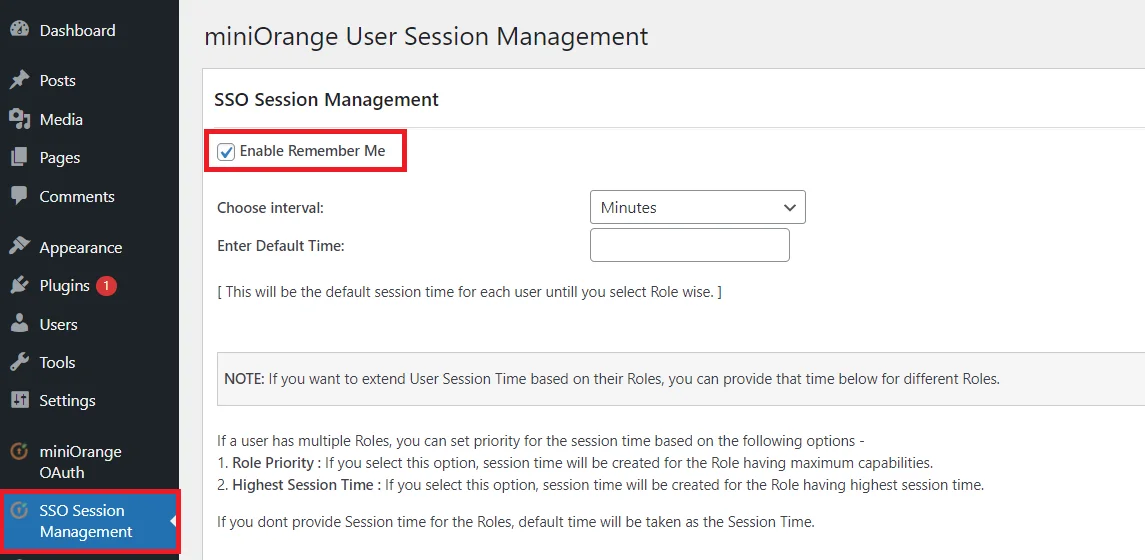The image size is (1145, 560).
Task: Click the default session time hint in brackets
Action: pos(470,291)
